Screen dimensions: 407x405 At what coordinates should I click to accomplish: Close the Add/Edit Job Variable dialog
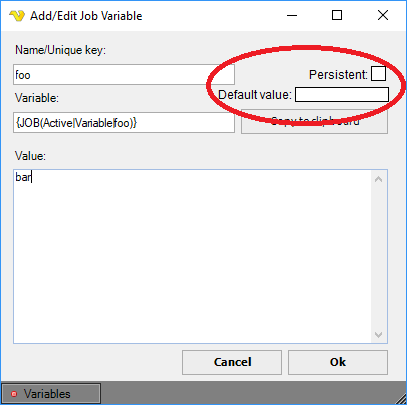coord(383,15)
